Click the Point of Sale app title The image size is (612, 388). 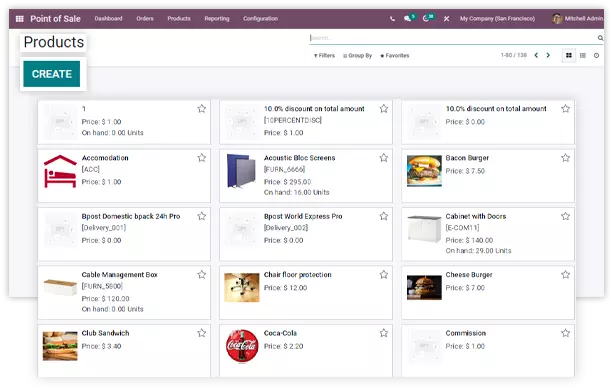point(55,18)
